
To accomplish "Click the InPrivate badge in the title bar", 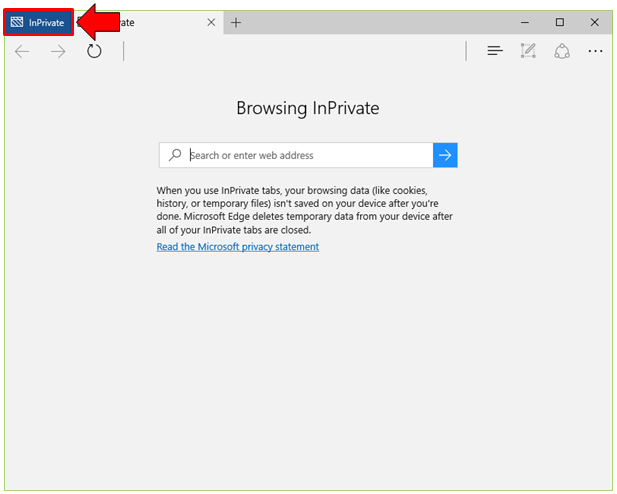I will [x=39, y=22].
